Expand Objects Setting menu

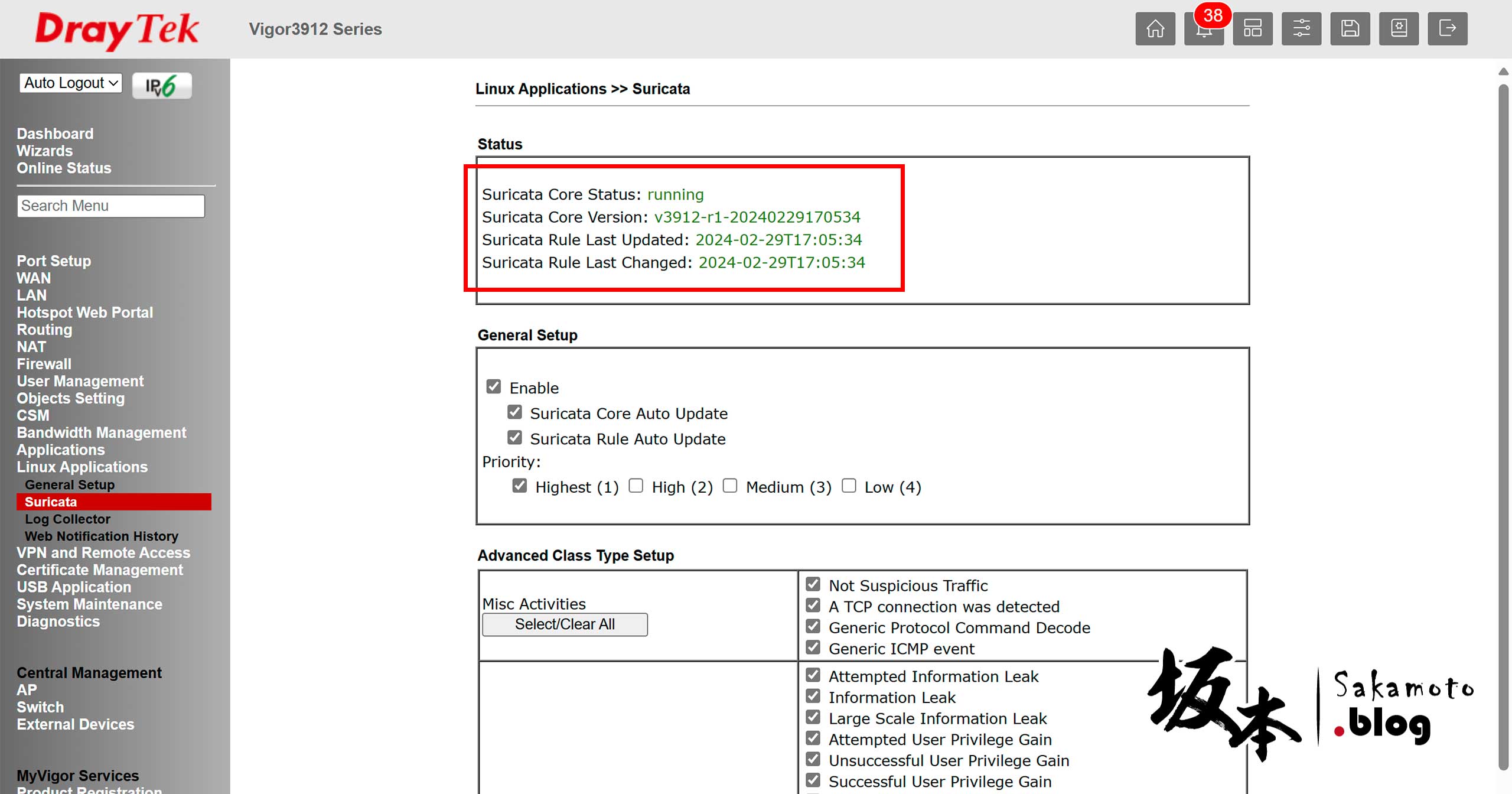(71, 398)
